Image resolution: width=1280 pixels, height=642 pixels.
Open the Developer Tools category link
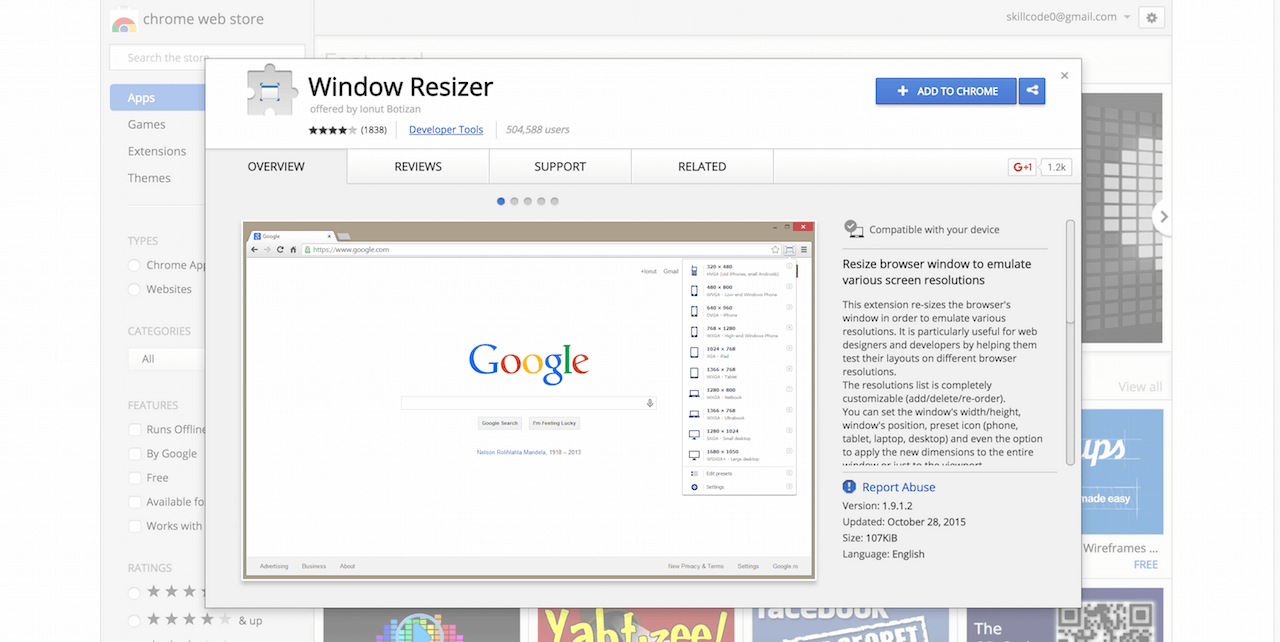(x=446, y=130)
